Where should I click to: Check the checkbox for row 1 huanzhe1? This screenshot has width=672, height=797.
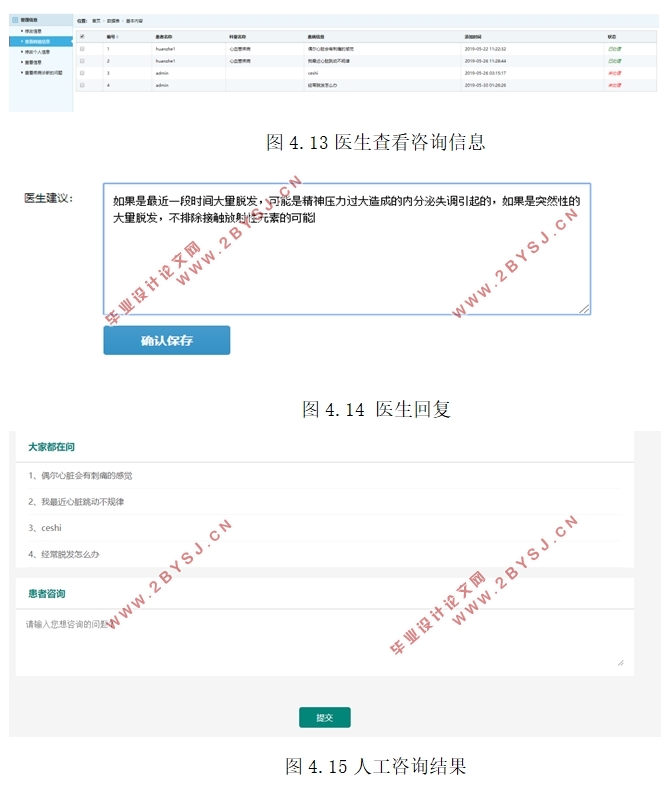click(82, 49)
